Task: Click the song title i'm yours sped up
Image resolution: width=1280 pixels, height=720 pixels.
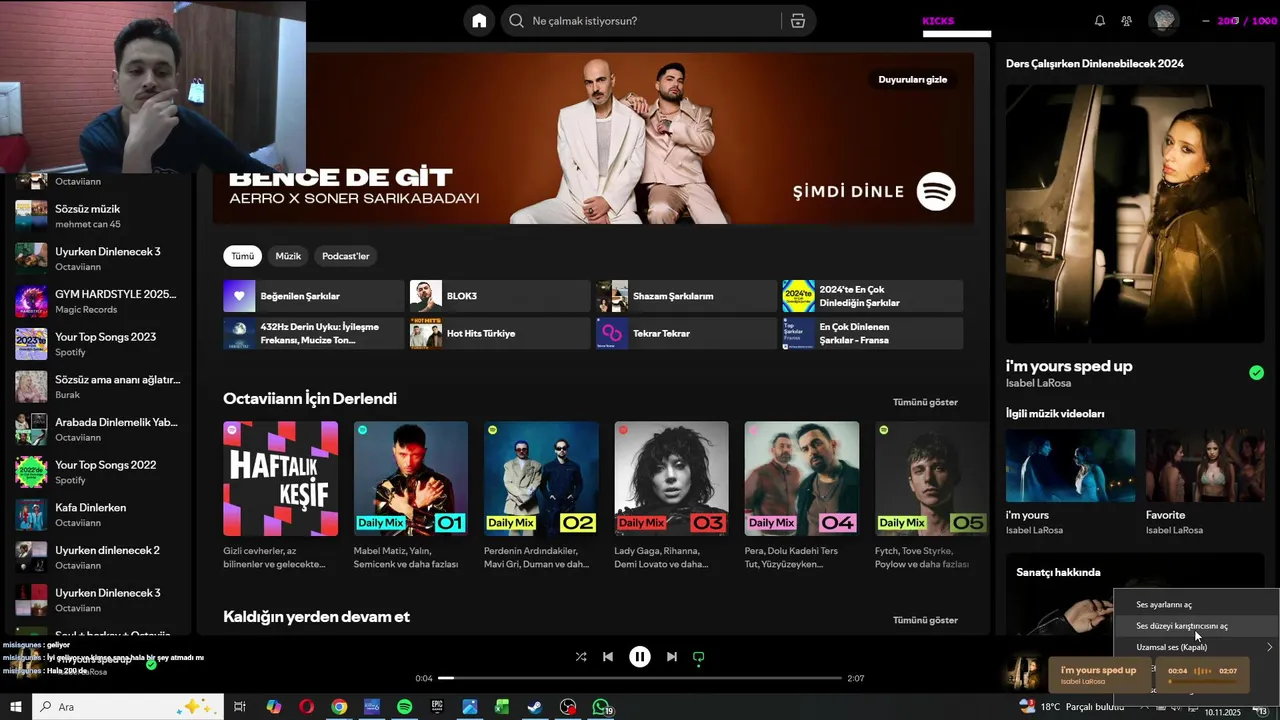Action: pos(1069,366)
